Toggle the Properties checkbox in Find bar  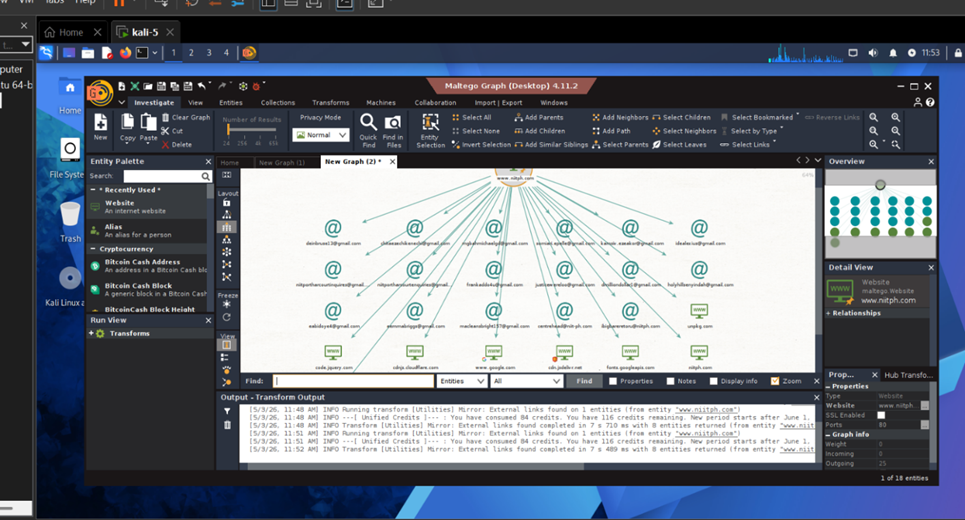(x=612, y=382)
